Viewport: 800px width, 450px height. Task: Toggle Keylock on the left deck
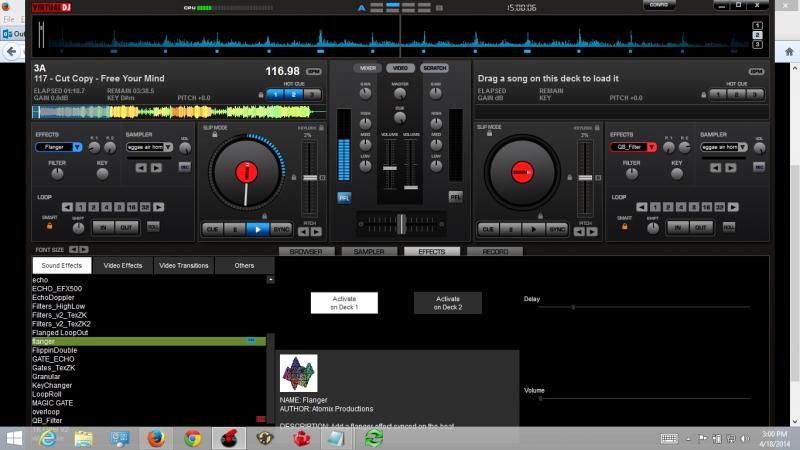pyautogui.click(x=321, y=128)
